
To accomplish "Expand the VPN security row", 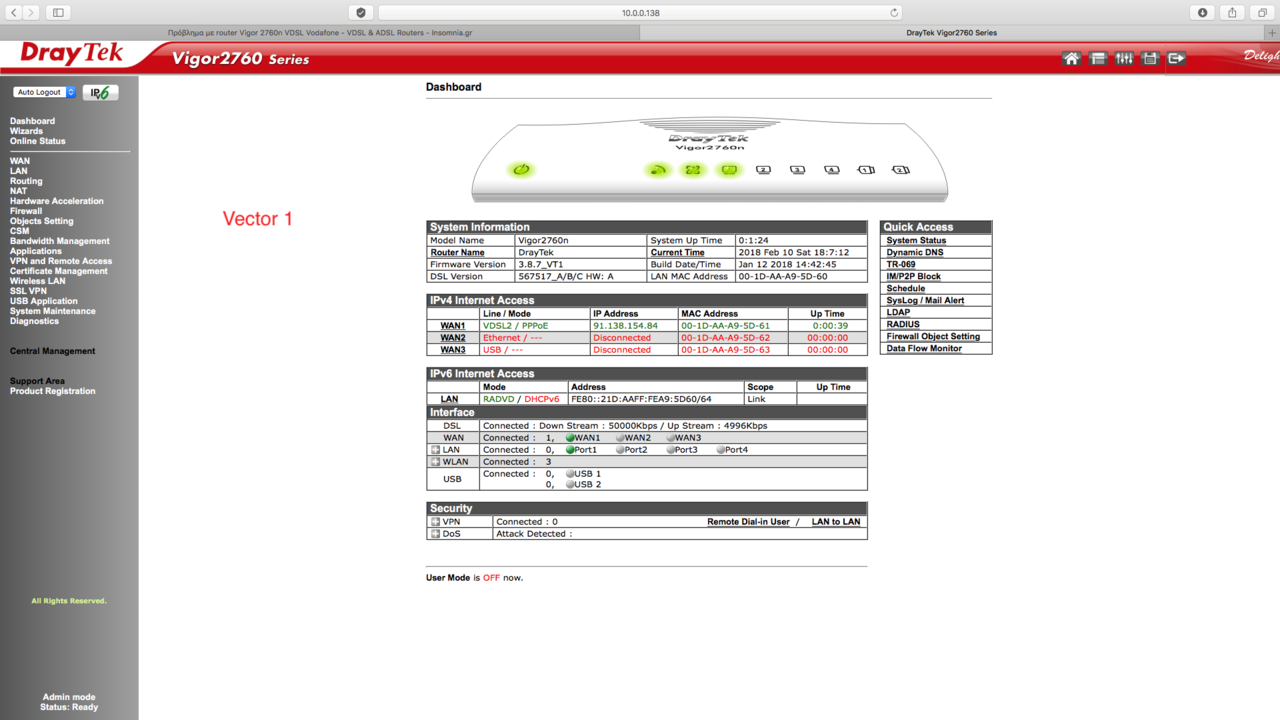I will coord(435,522).
